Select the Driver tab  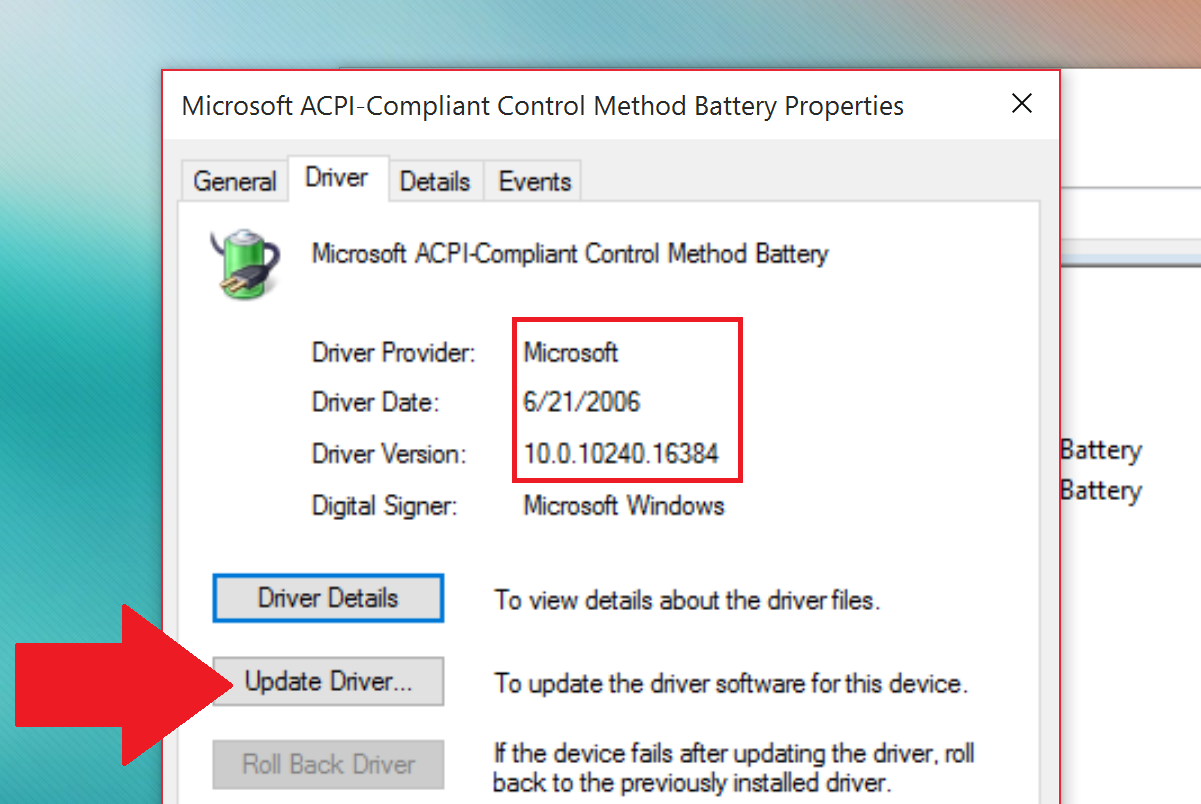[337, 178]
